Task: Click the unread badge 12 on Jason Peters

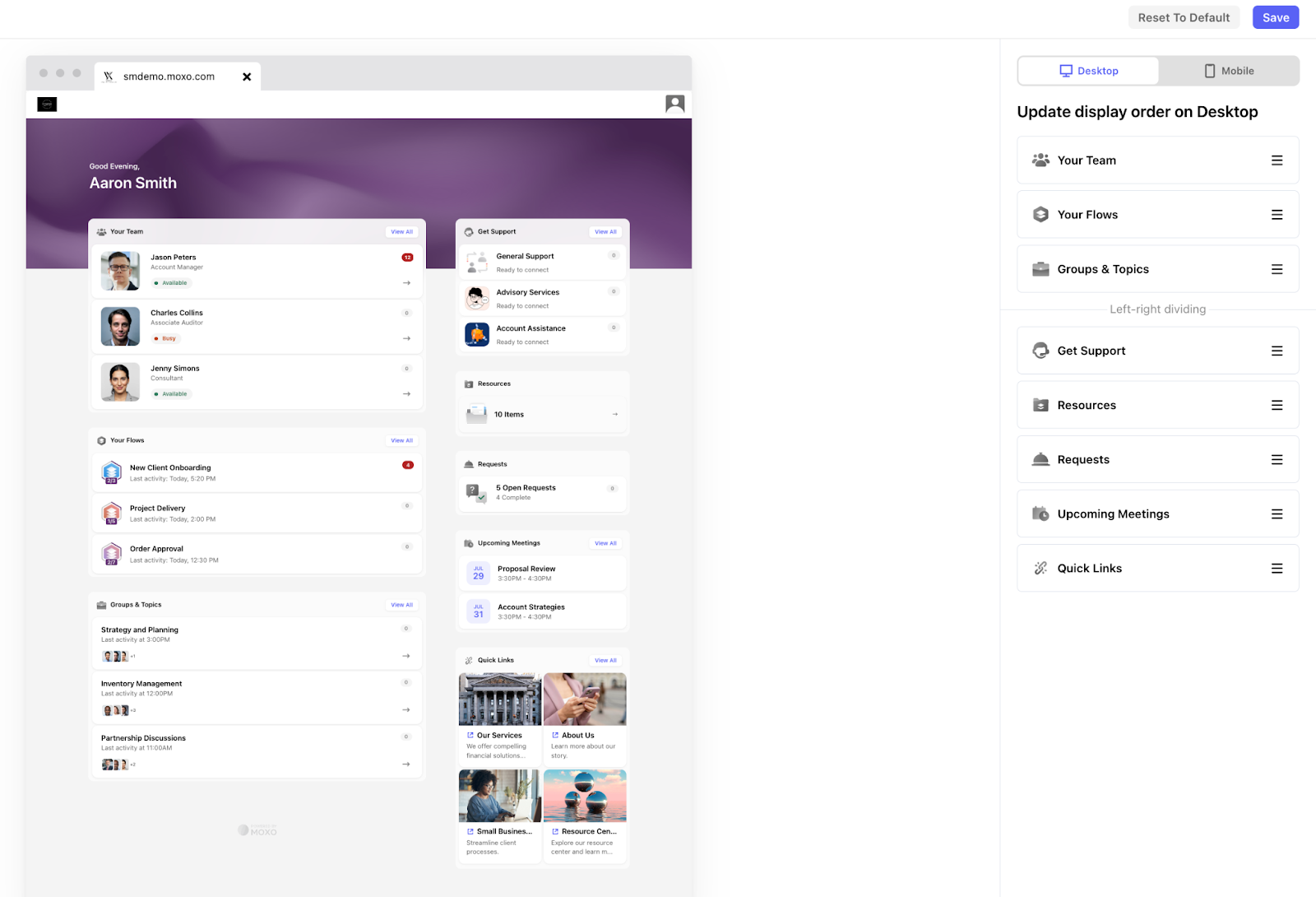Action: pos(407,258)
